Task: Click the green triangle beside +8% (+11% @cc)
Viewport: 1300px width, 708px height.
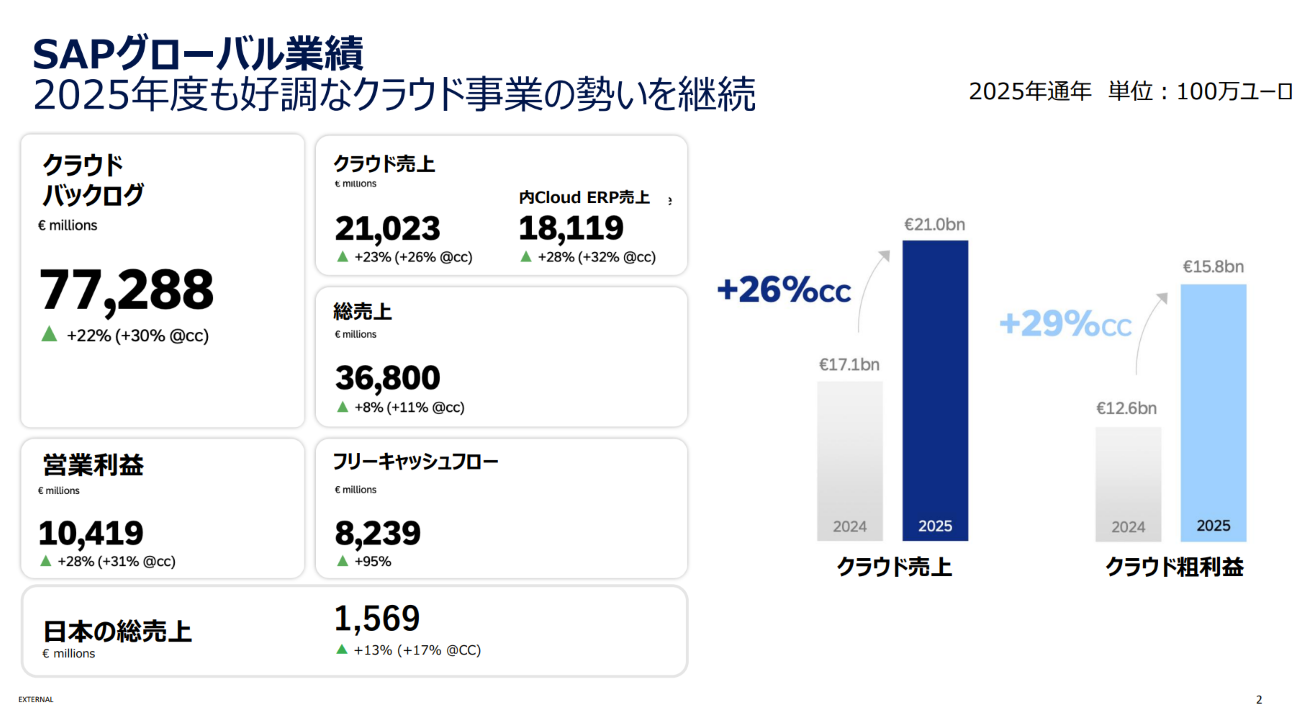Action: 342,406
